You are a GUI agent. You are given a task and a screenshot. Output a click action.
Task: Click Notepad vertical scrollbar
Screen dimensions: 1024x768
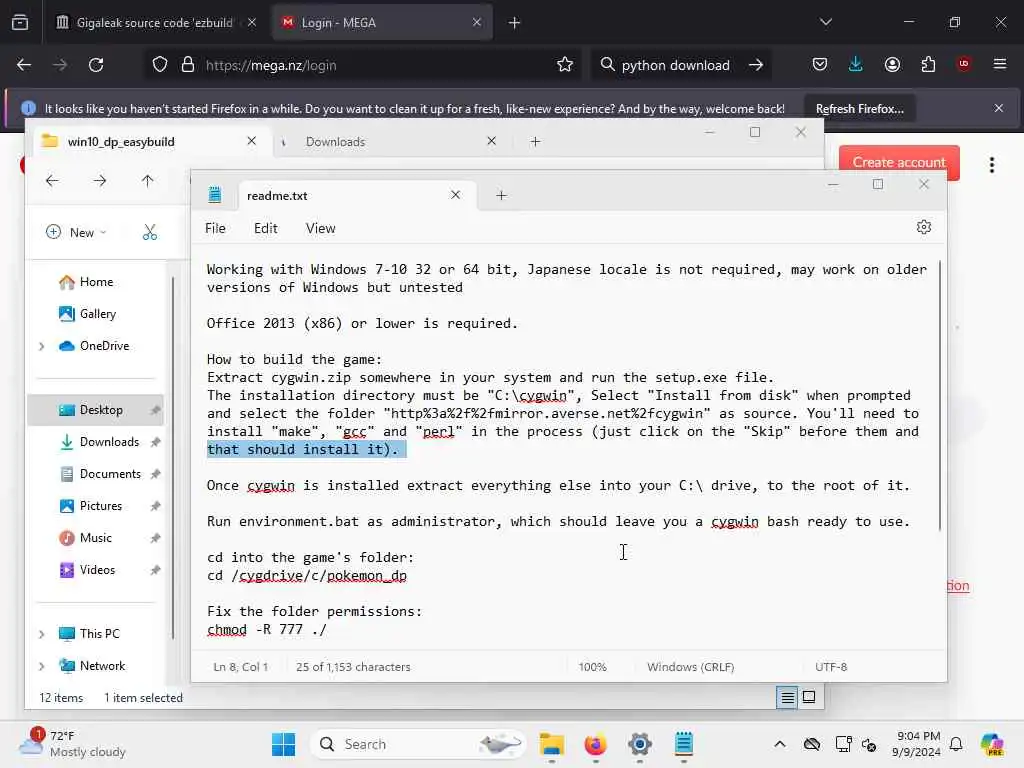940,395
